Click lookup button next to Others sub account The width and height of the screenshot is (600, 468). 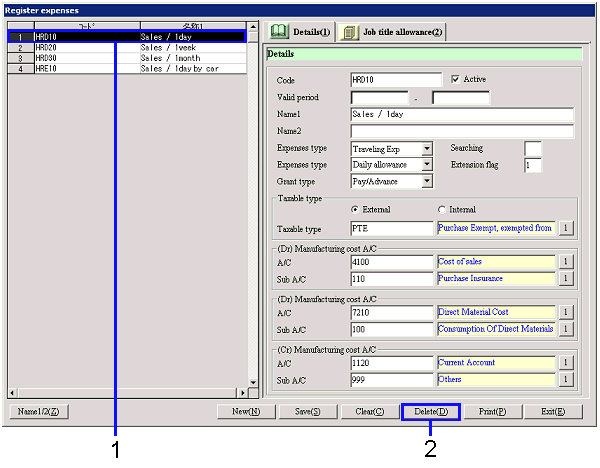[565, 380]
